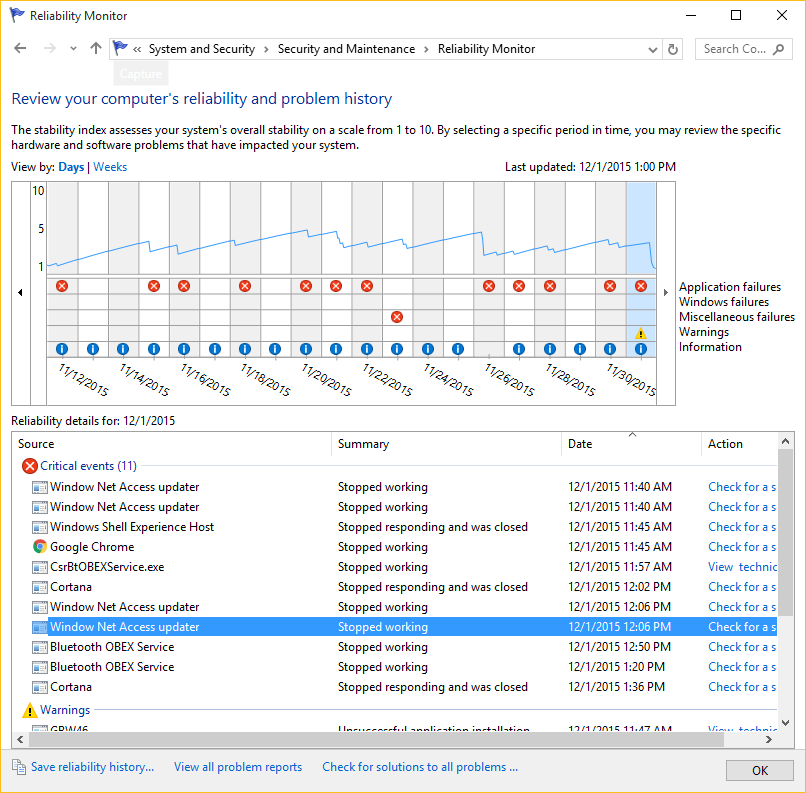Collapse the Warnings group header
The image size is (806, 793).
point(65,710)
